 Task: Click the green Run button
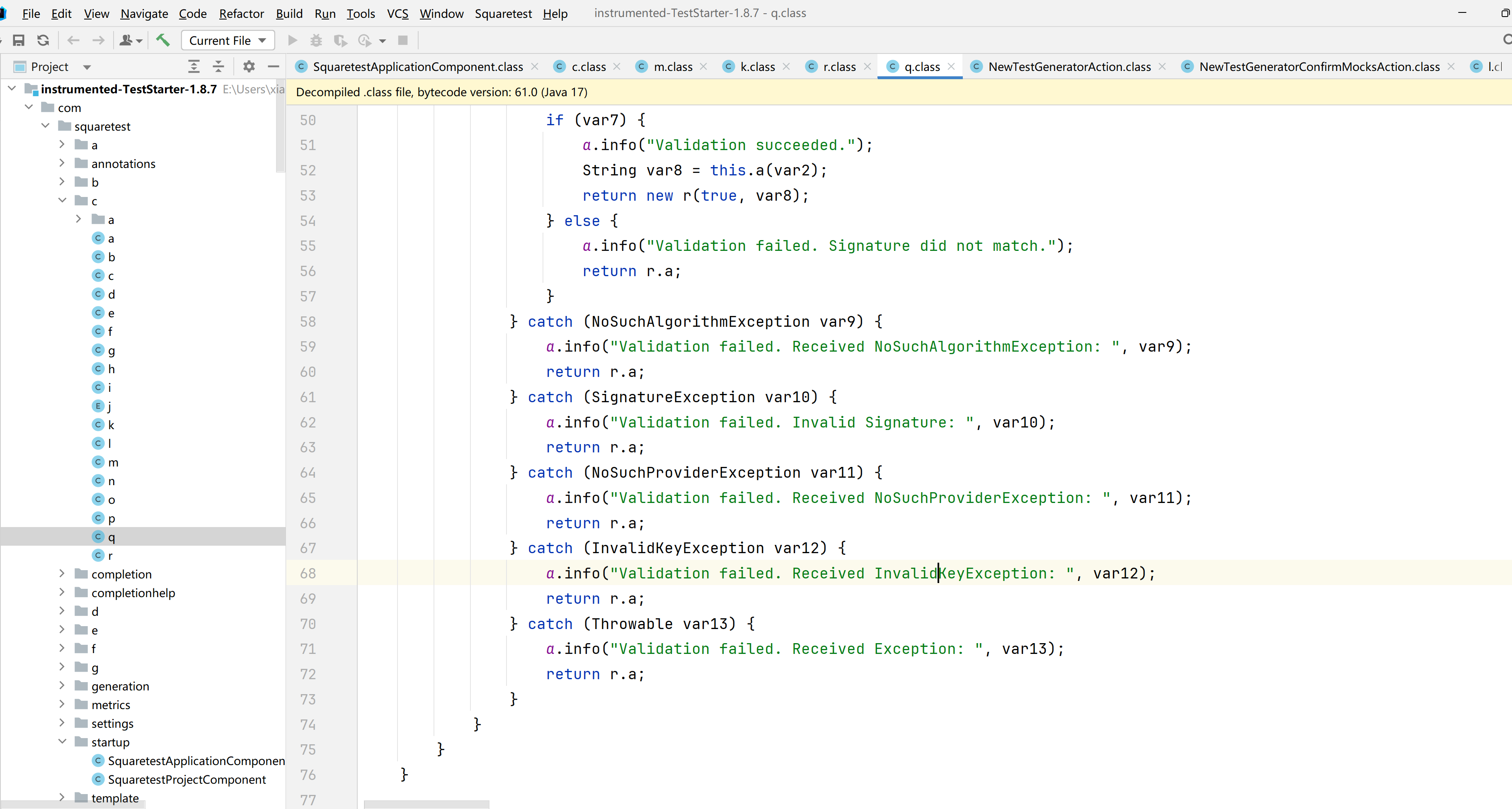[292, 41]
